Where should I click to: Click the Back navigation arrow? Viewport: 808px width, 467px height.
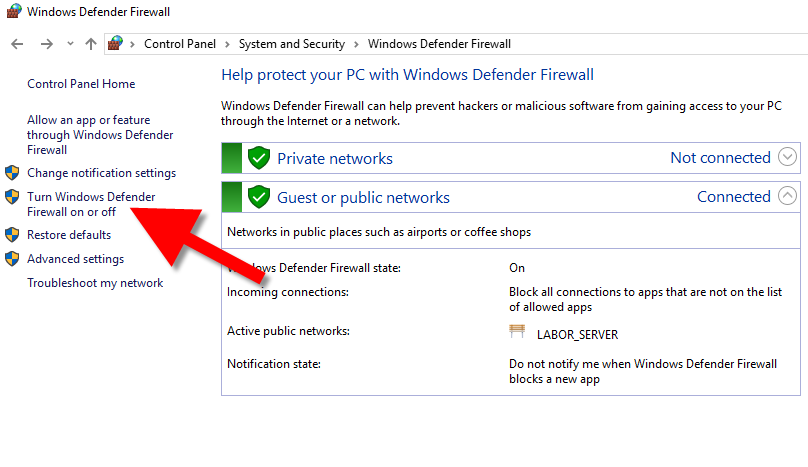(x=17, y=44)
